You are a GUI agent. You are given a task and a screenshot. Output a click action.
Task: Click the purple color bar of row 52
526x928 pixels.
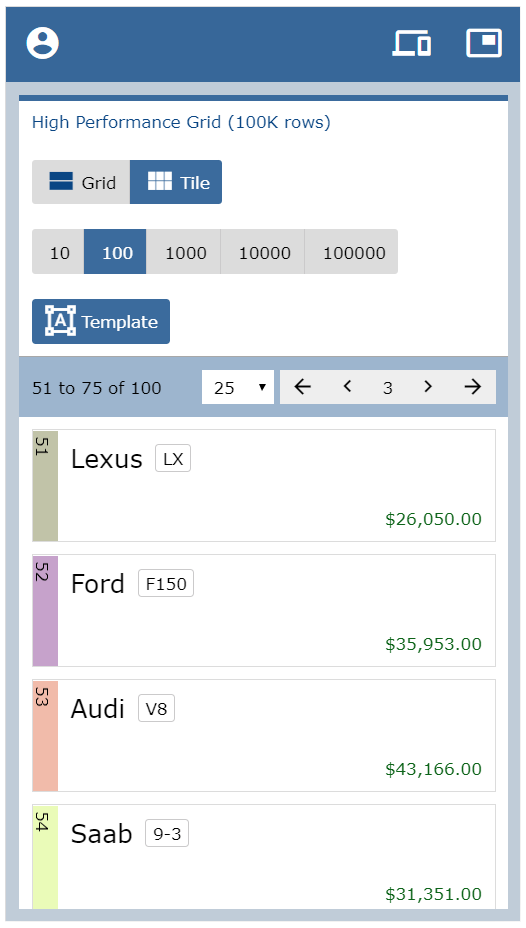(x=46, y=611)
